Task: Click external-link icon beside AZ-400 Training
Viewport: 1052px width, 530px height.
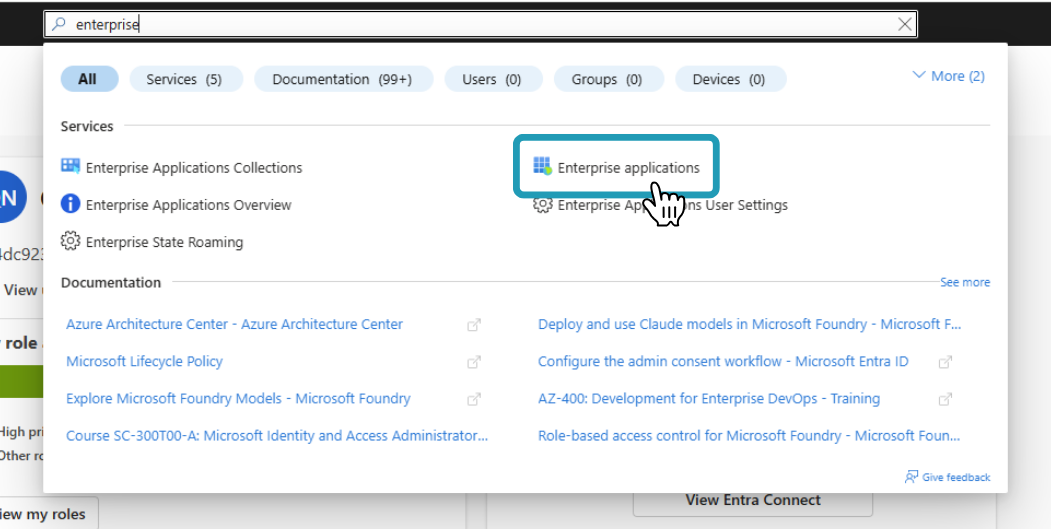Action: click(945, 399)
